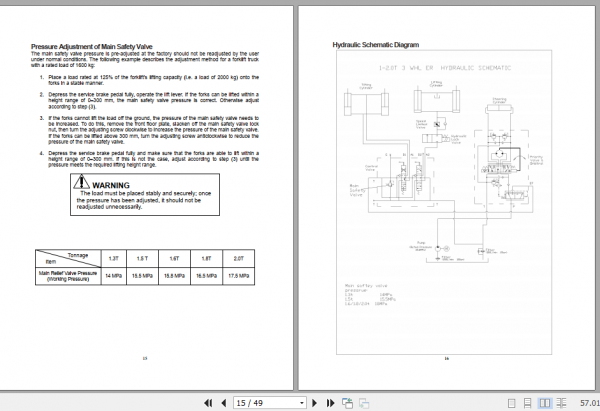The width and height of the screenshot is (600, 411).
Task: Click the greyed-out next view icon
Action: pos(364,403)
